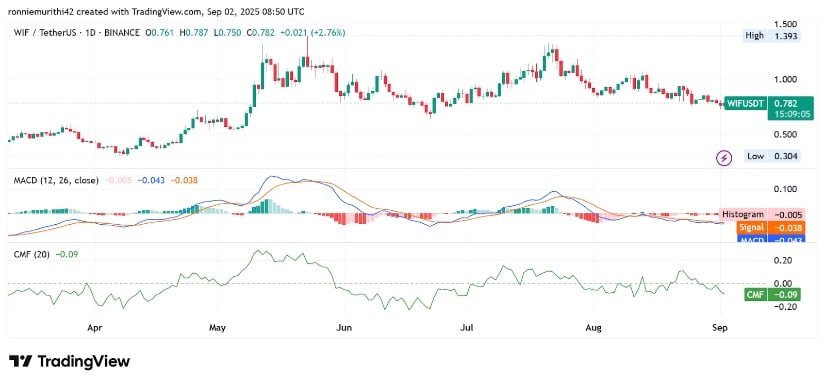Click the TradingView wordmark link
Viewport: 825px width, 384px height.
tap(83, 361)
